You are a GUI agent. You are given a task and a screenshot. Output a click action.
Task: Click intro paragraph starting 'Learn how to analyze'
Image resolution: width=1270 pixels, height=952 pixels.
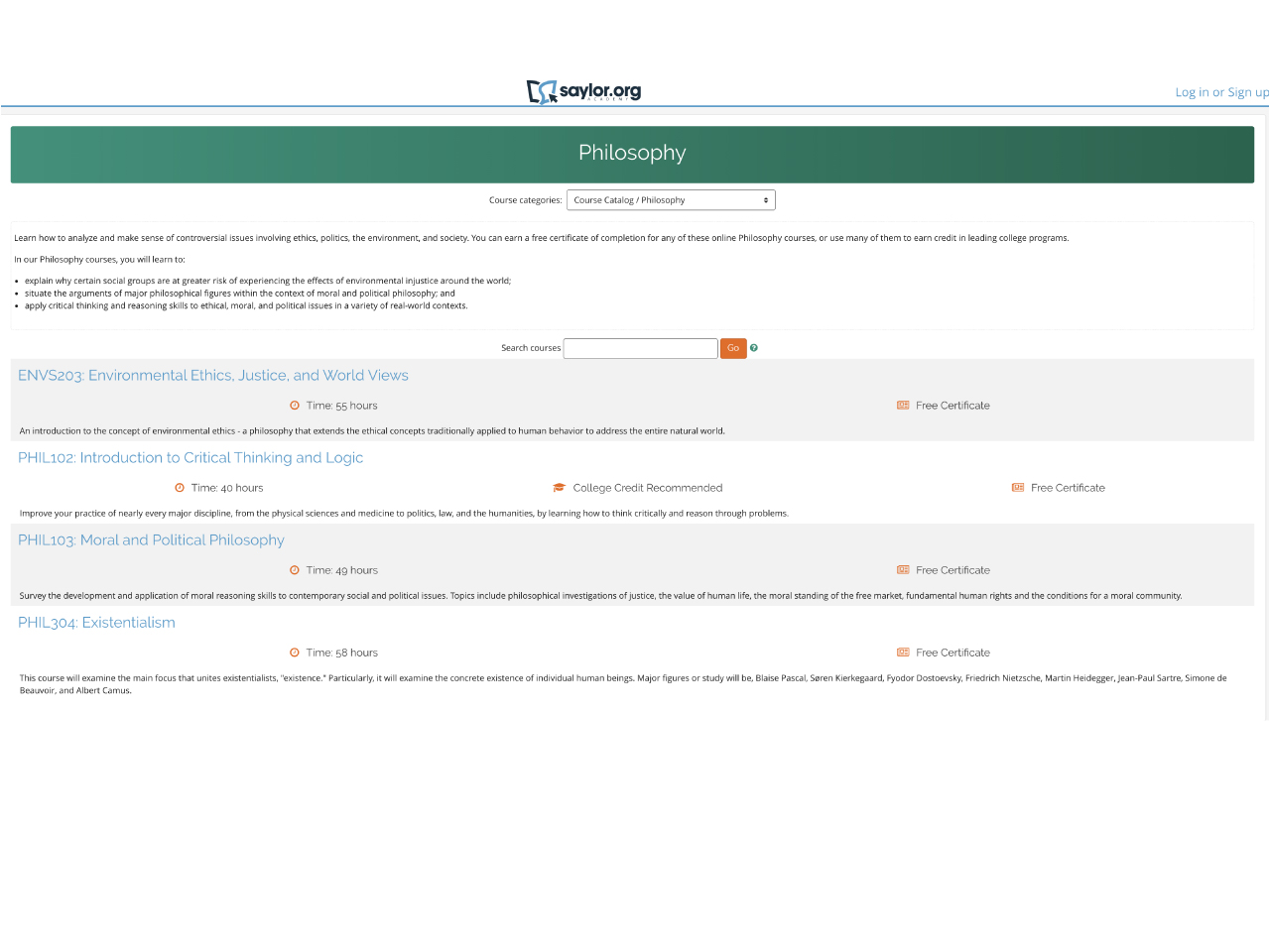point(542,238)
